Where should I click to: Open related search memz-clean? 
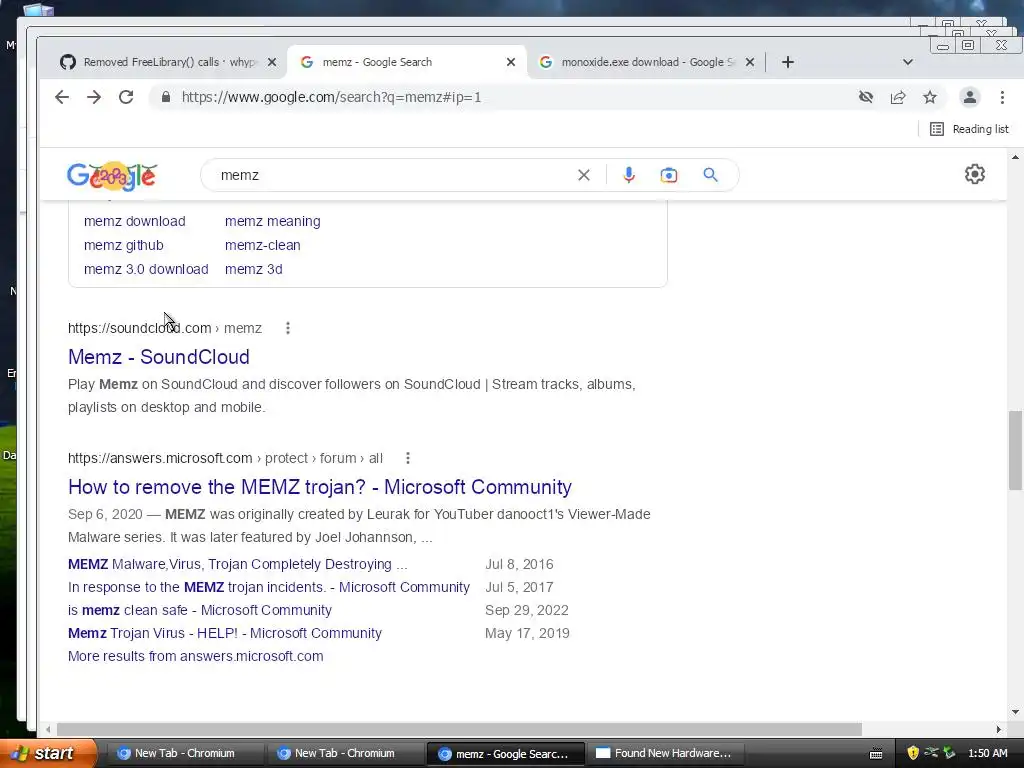tap(263, 246)
